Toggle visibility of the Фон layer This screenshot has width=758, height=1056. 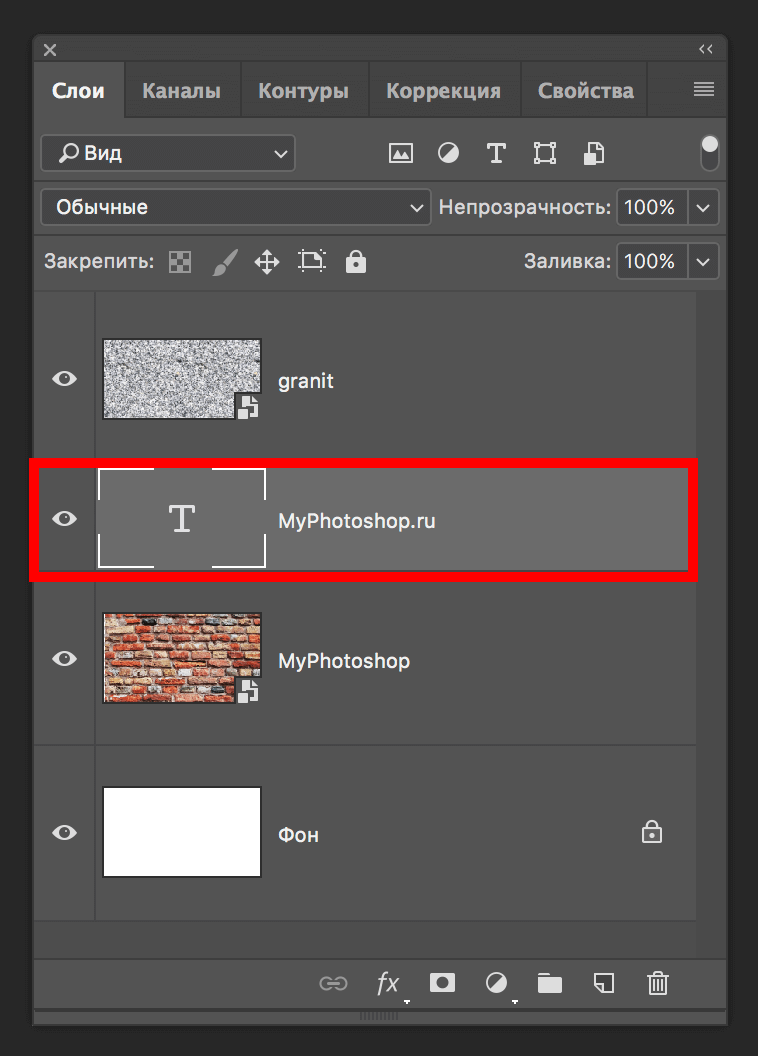tap(64, 832)
